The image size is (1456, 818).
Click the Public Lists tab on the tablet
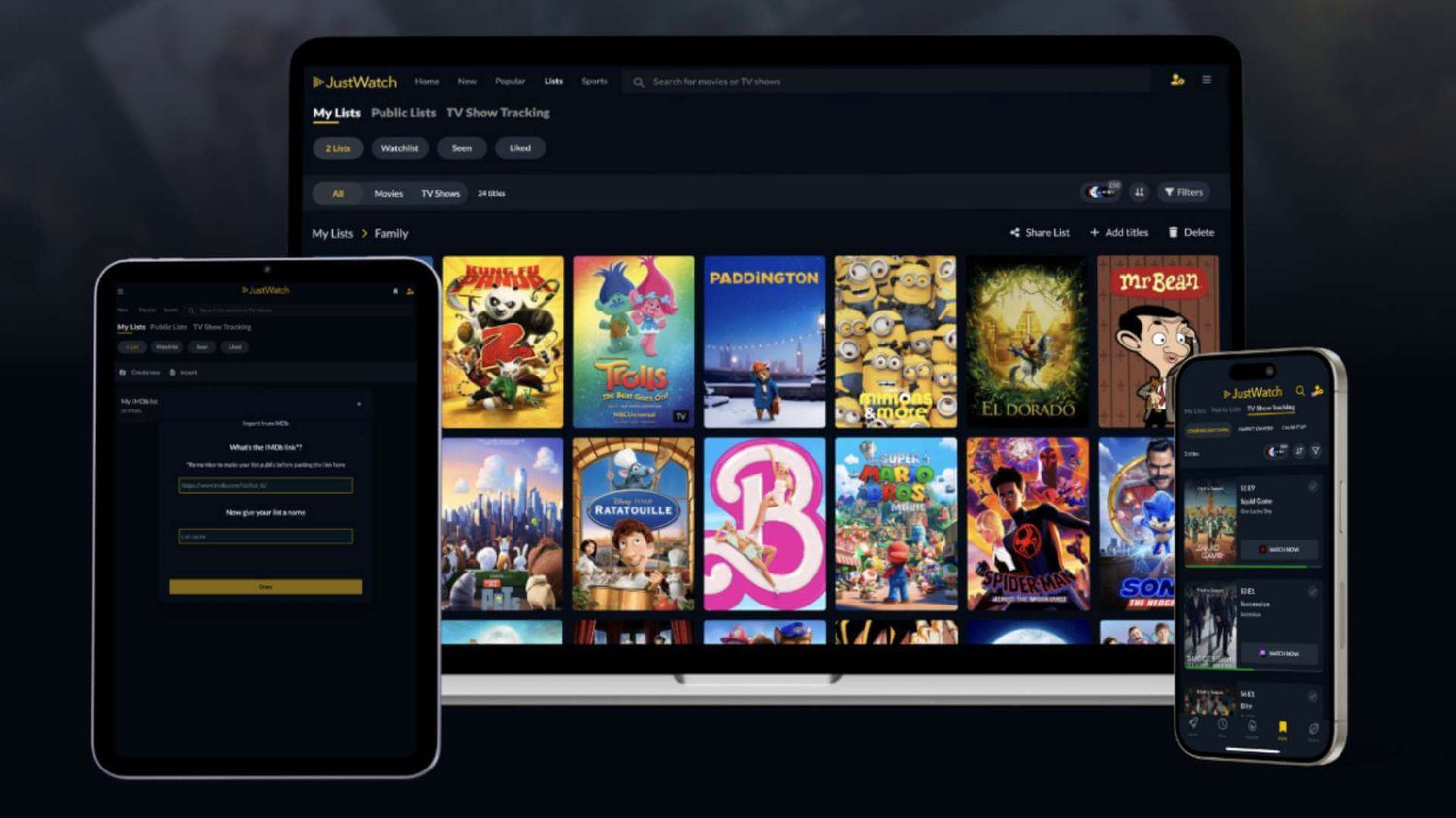[x=169, y=327]
